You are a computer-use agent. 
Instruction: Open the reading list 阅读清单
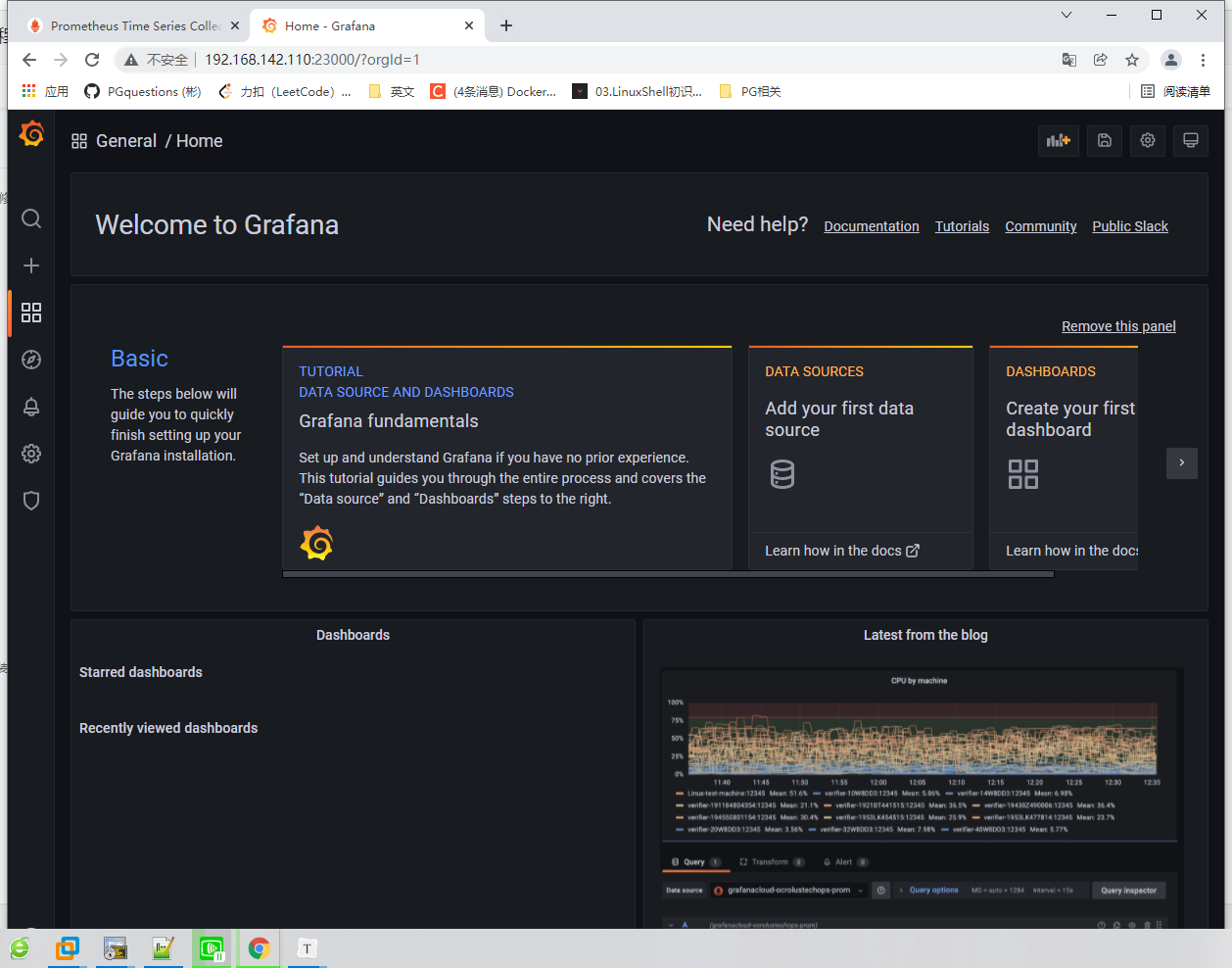1175,91
